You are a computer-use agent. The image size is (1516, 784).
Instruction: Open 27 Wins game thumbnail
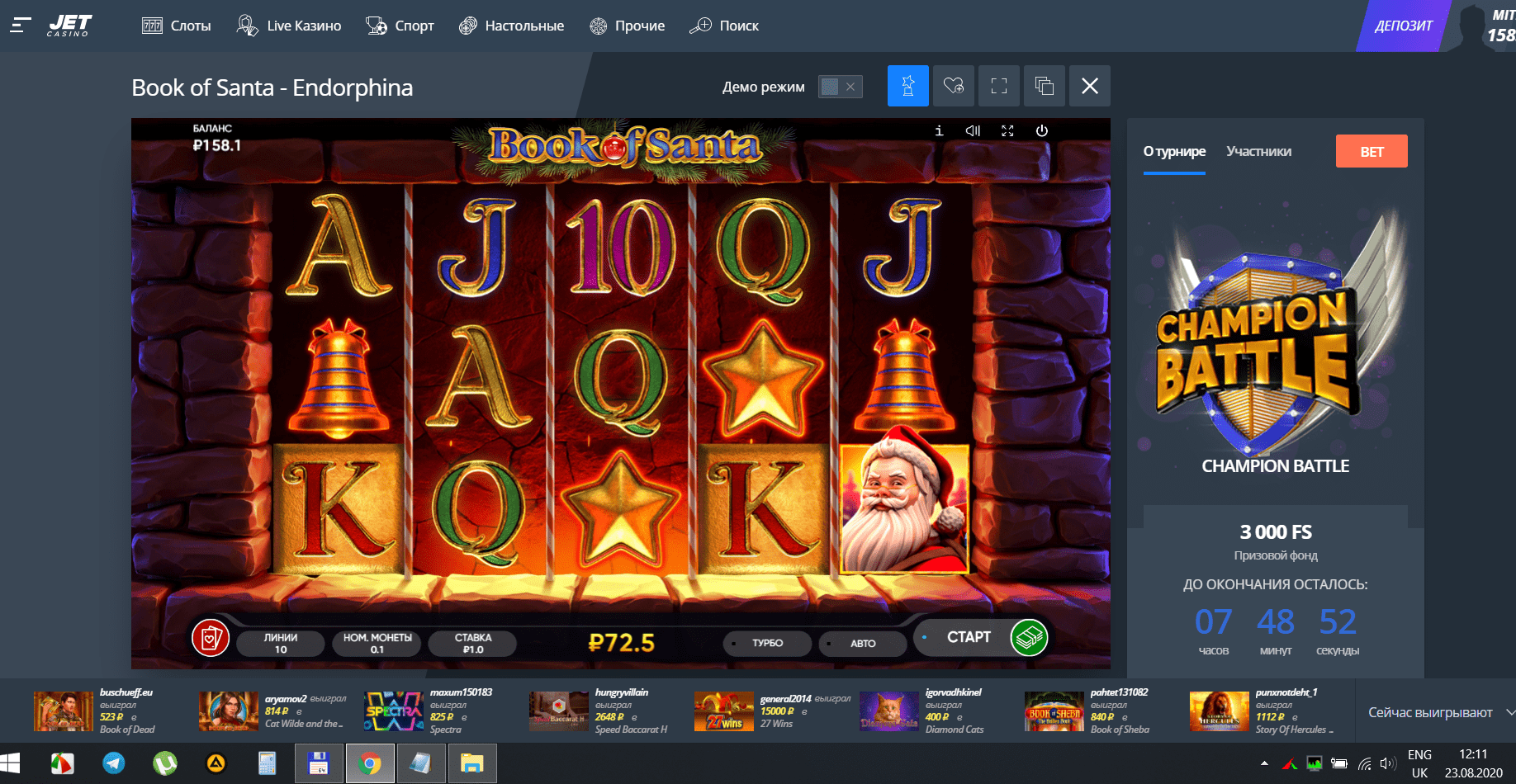coord(724,711)
